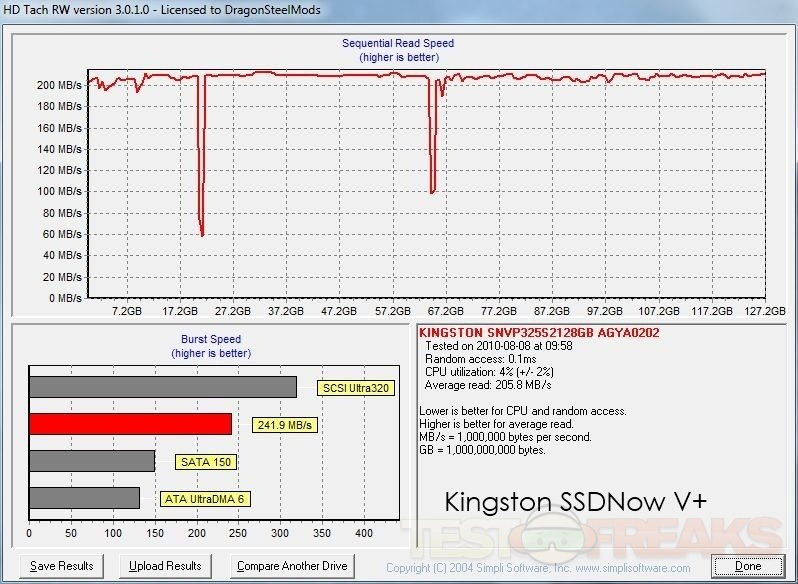The image size is (798, 584).
Task: Click the gray ATA UltraDMA 6 bar
Action: click(x=84, y=498)
